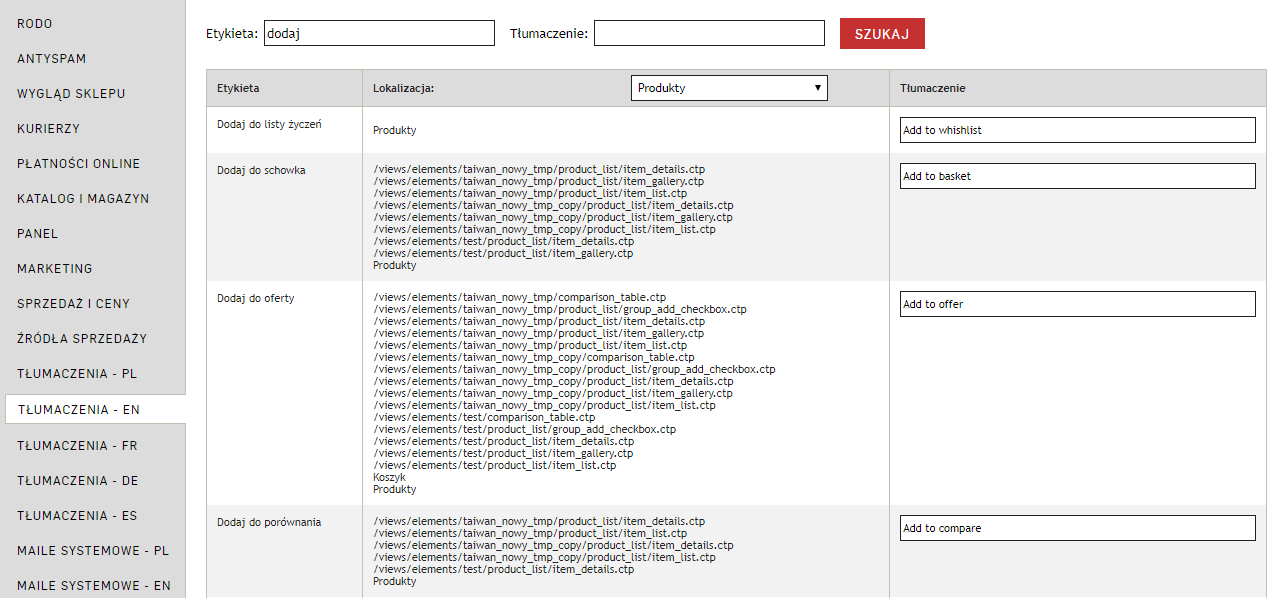
Task: Open RODO in the sidebar menu
Action: pyautogui.click(x=35, y=23)
